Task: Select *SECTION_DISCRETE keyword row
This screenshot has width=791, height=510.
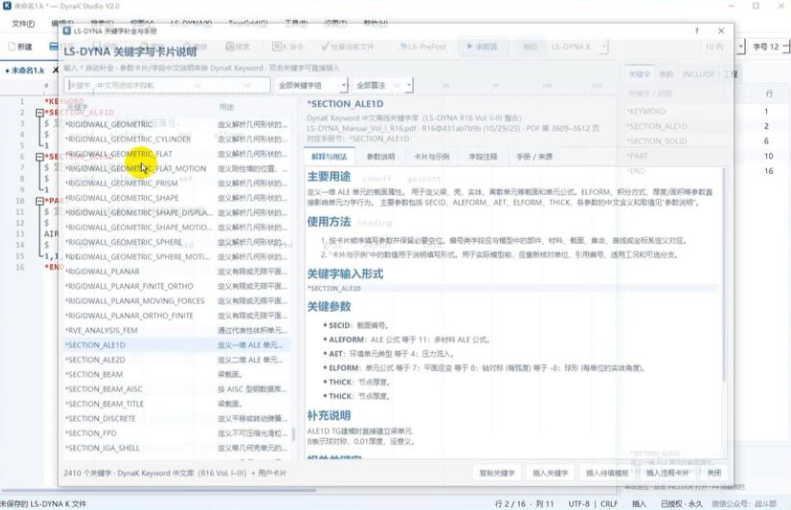Action: tap(176, 419)
